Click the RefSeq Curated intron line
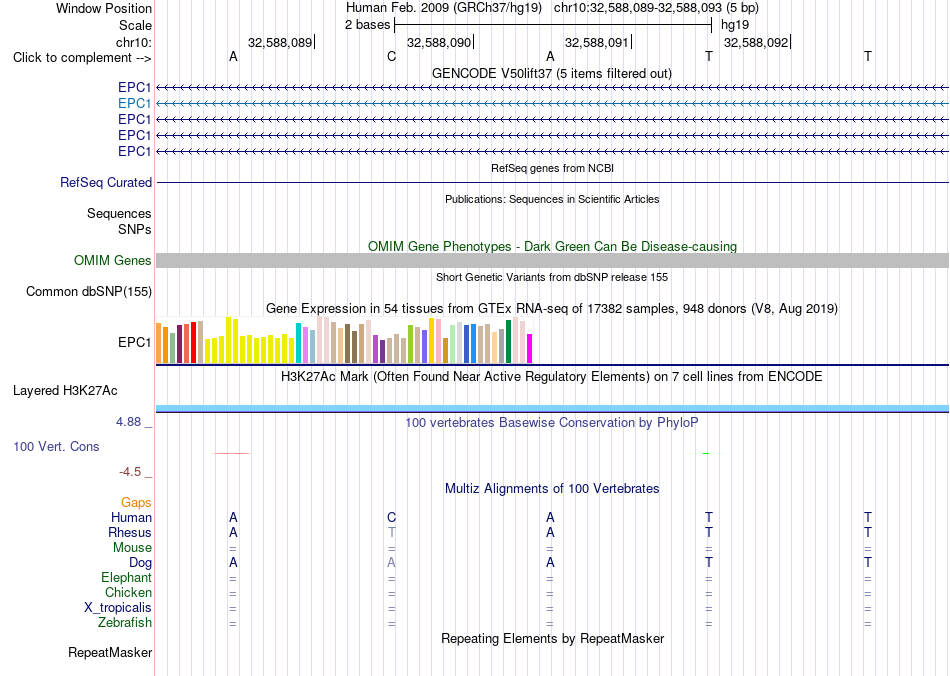Image resolution: width=950 pixels, height=676 pixels. (553, 182)
